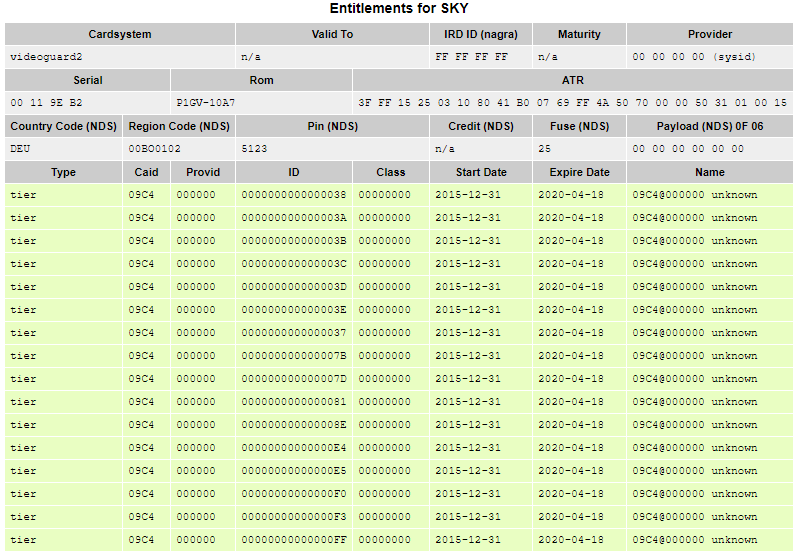Click entitlement ID 000000000000003B
805x558 pixels.
(294, 241)
